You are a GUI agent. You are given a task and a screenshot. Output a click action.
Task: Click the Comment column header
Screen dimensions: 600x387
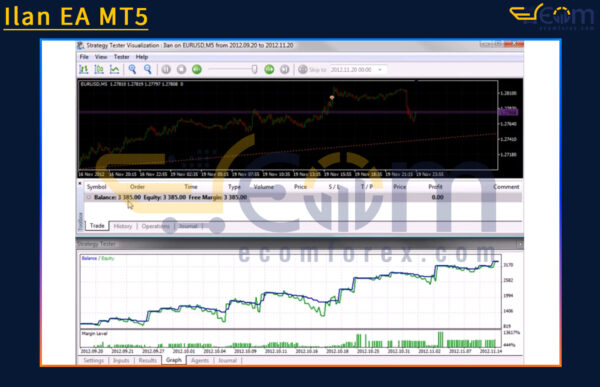click(x=506, y=187)
